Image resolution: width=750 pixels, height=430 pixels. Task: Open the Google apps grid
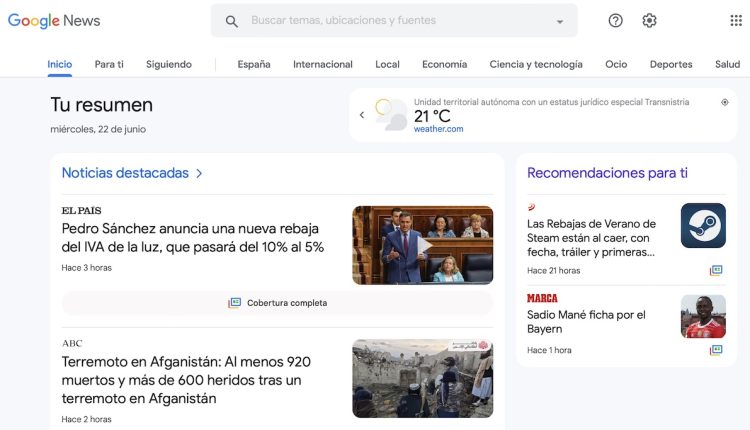[736, 21]
